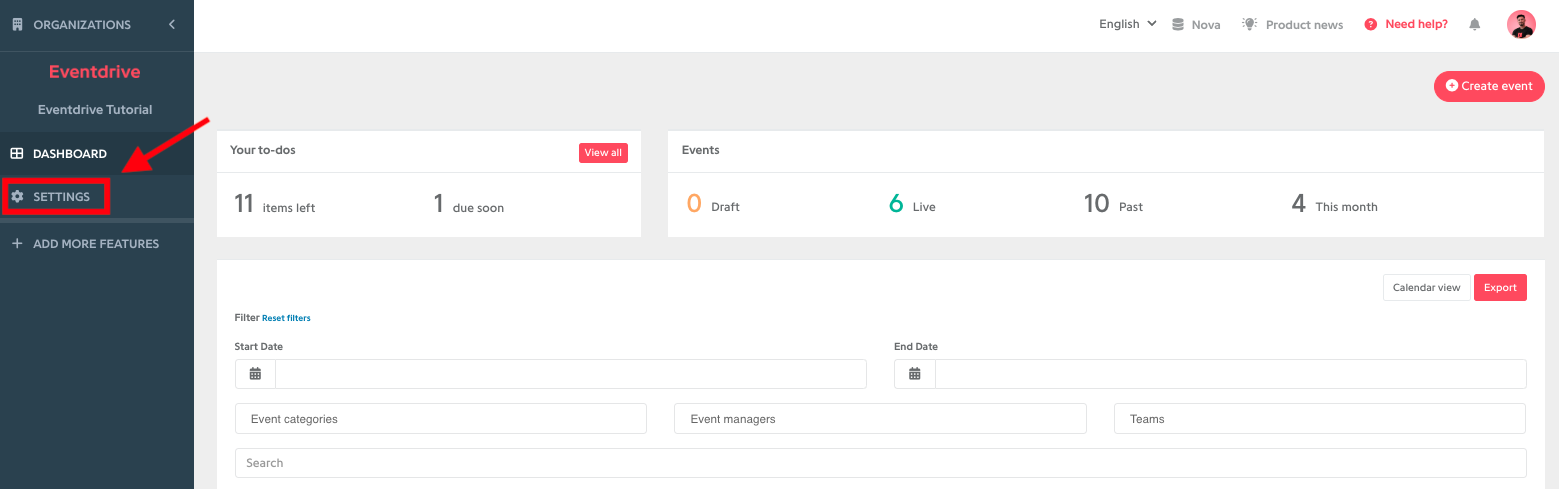Click the notification bell icon
Viewport: 1559px width, 489px height.
1474,24
